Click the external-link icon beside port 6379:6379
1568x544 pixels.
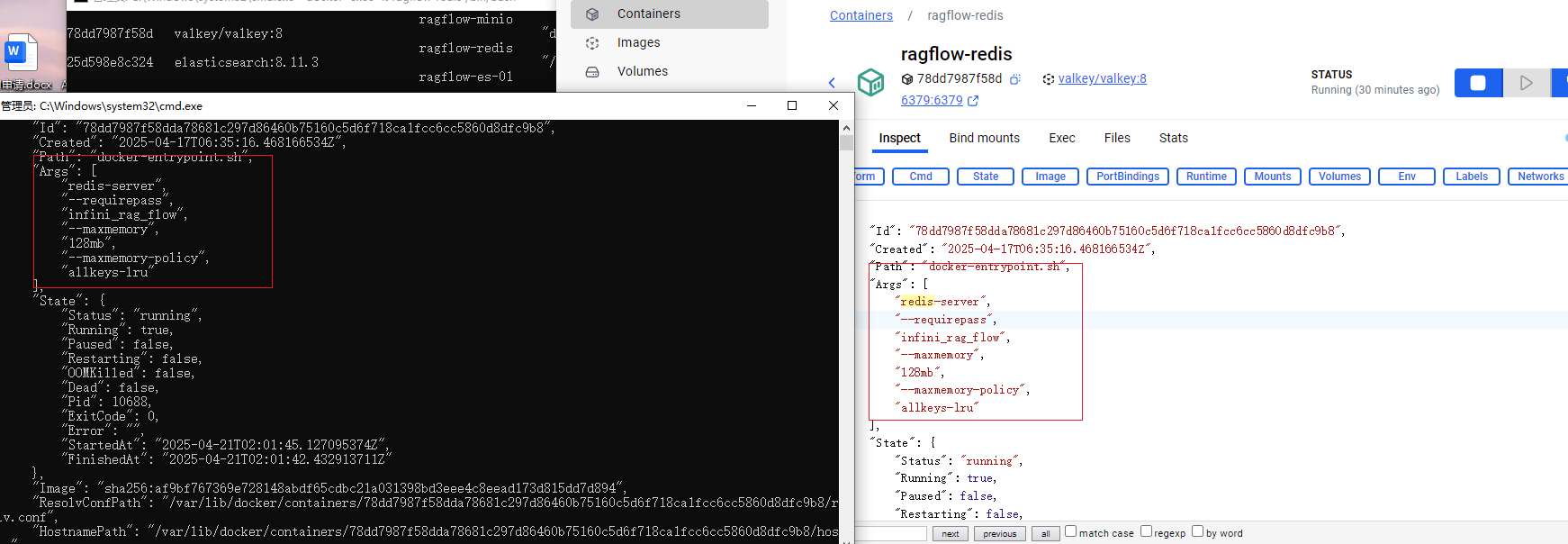pos(973,101)
